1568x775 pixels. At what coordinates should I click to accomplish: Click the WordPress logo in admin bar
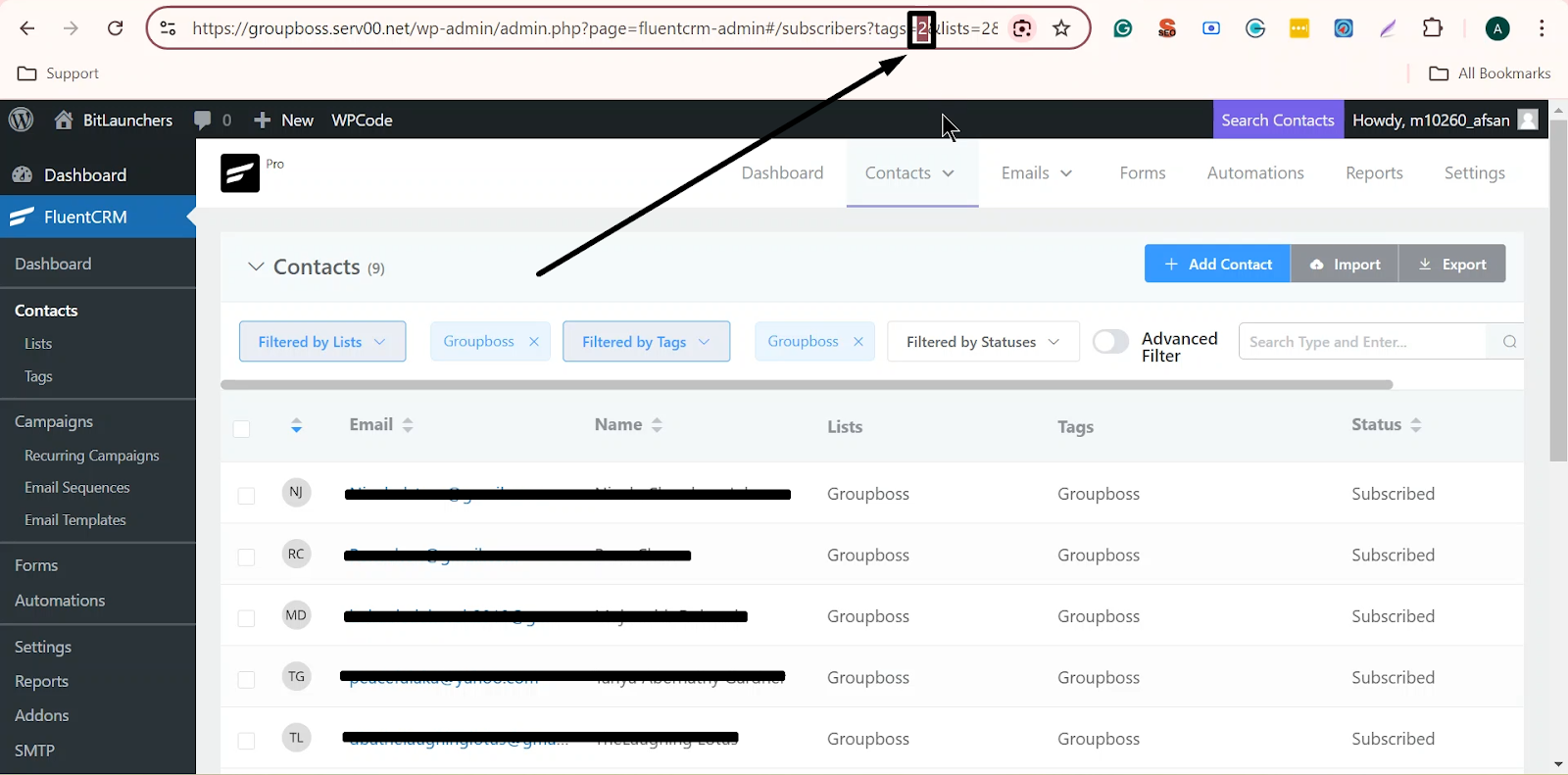[21, 120]
